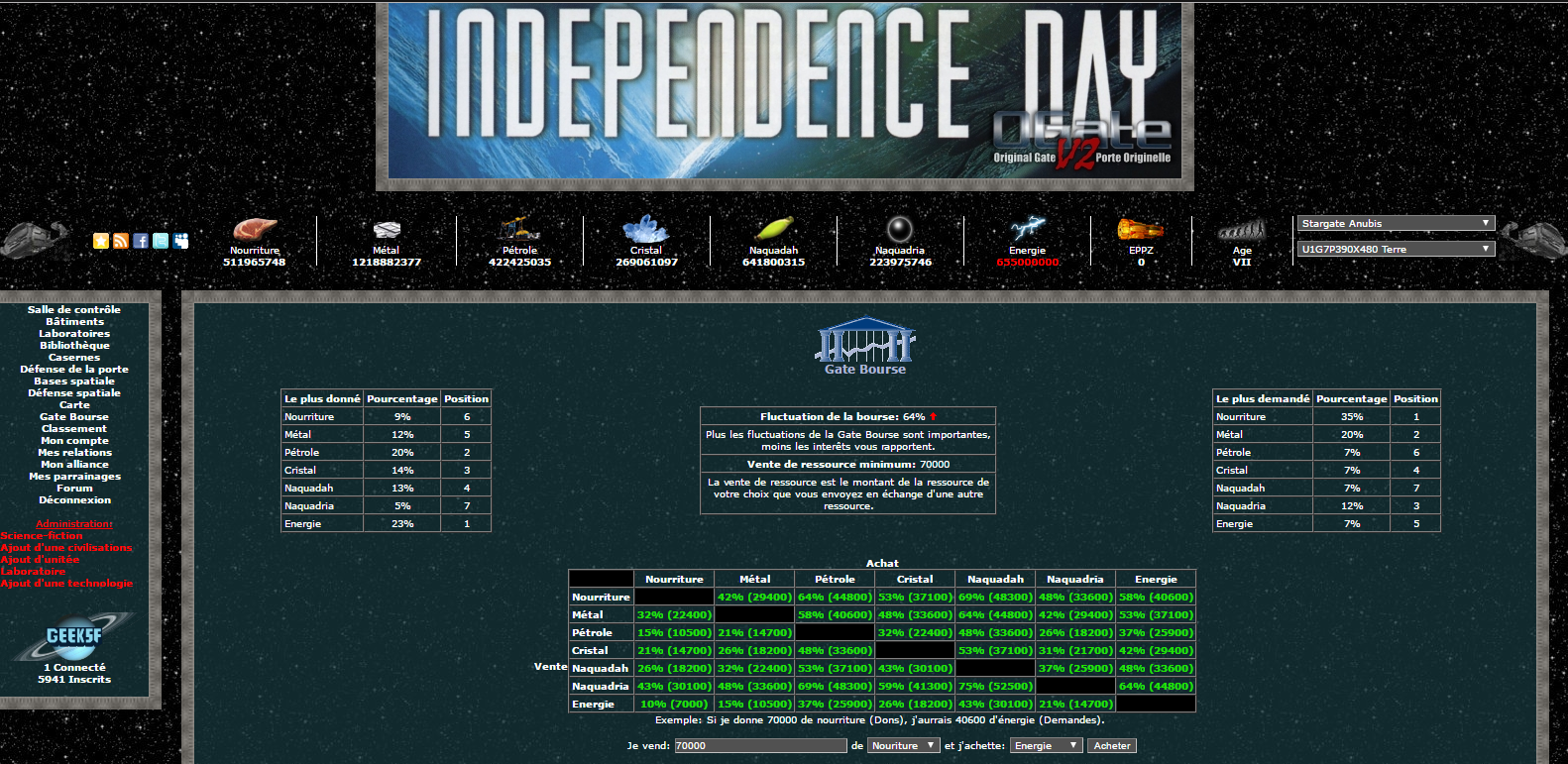Viewport: 1568px width, 764px height.
Task: Open the Twitter share icon
Action: (161, 241)
